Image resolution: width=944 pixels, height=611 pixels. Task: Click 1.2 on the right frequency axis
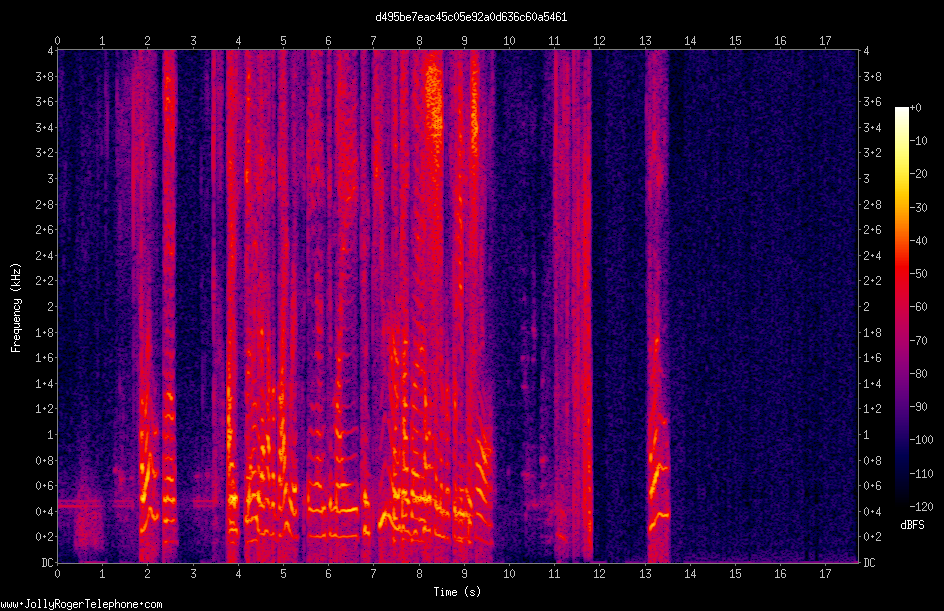coord(872,409)
